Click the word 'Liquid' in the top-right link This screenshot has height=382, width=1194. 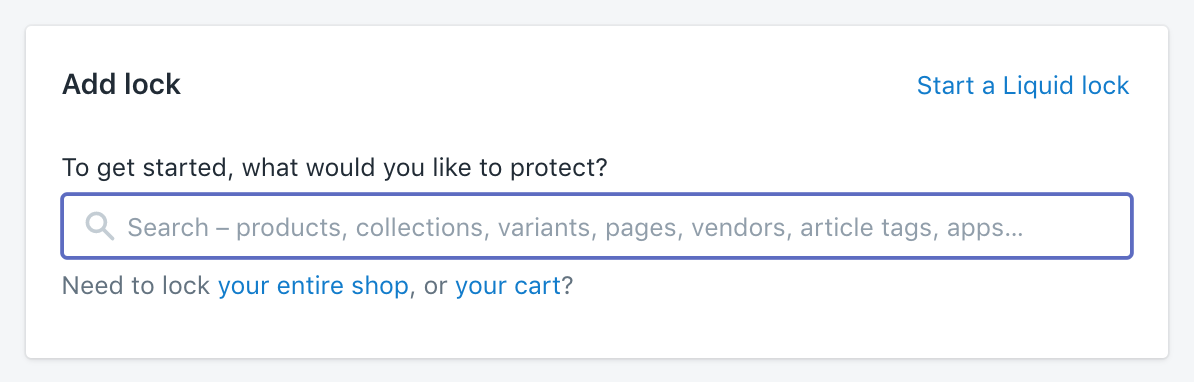point(1043,85)
